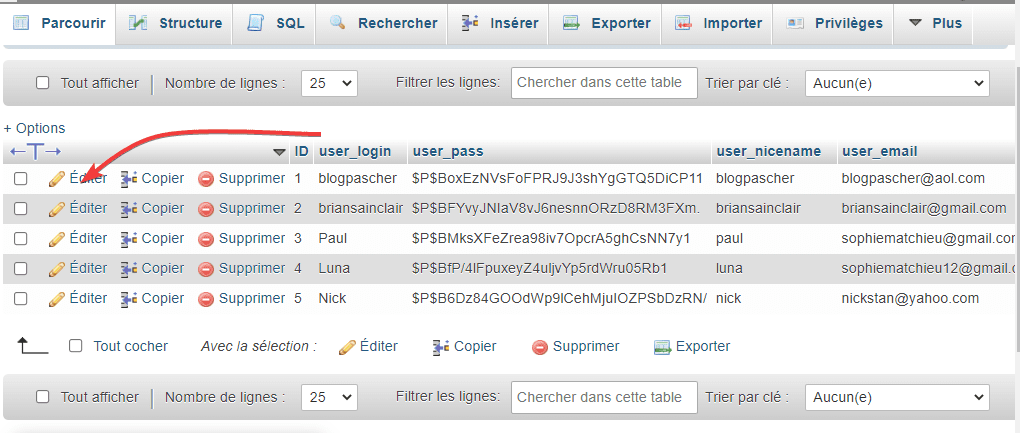This screenshot has height=433, width=1020.
Task: Click the Luna password hash cell
Action: point(539,268)
